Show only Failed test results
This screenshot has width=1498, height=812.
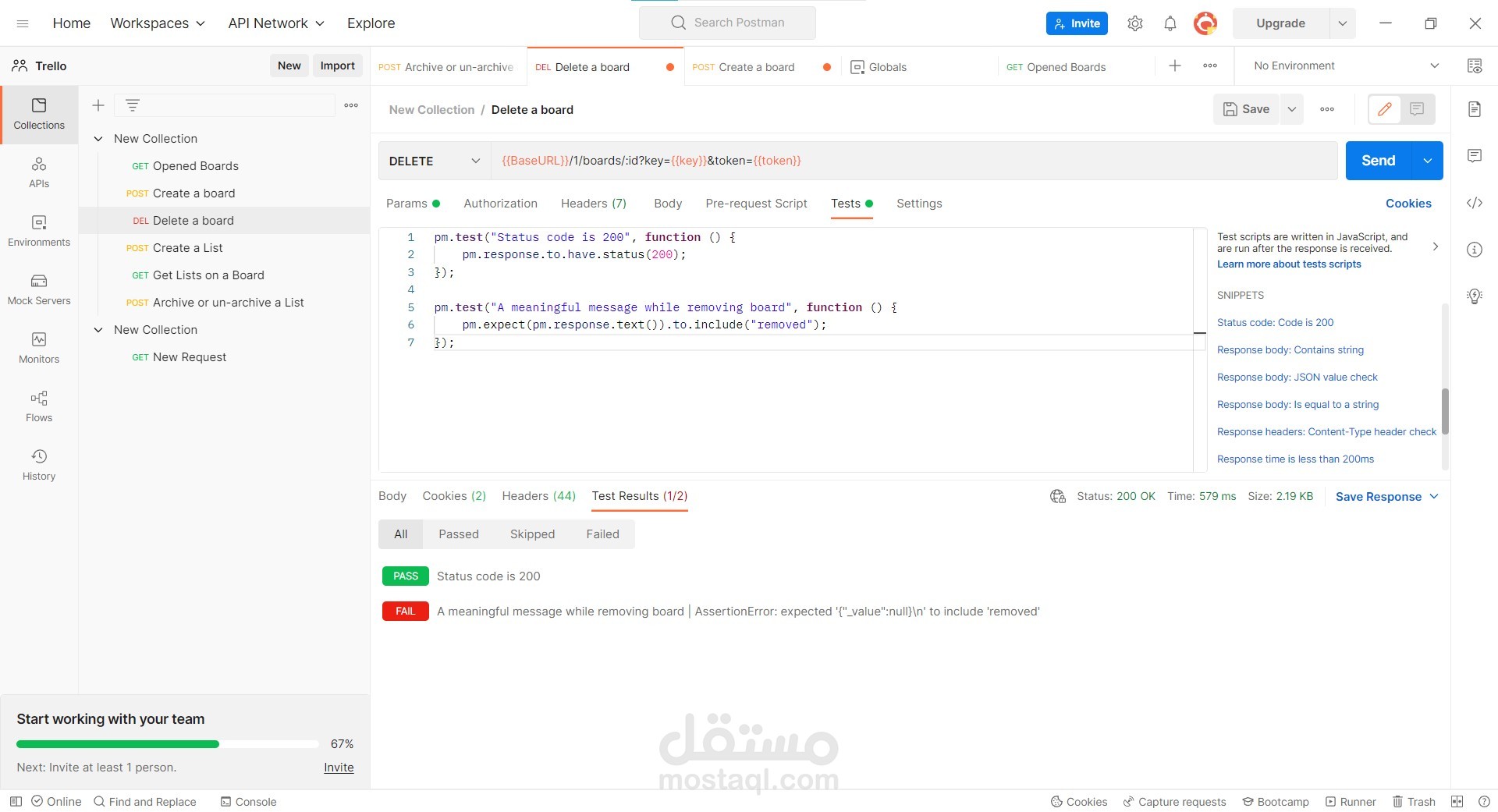(602, 534)
